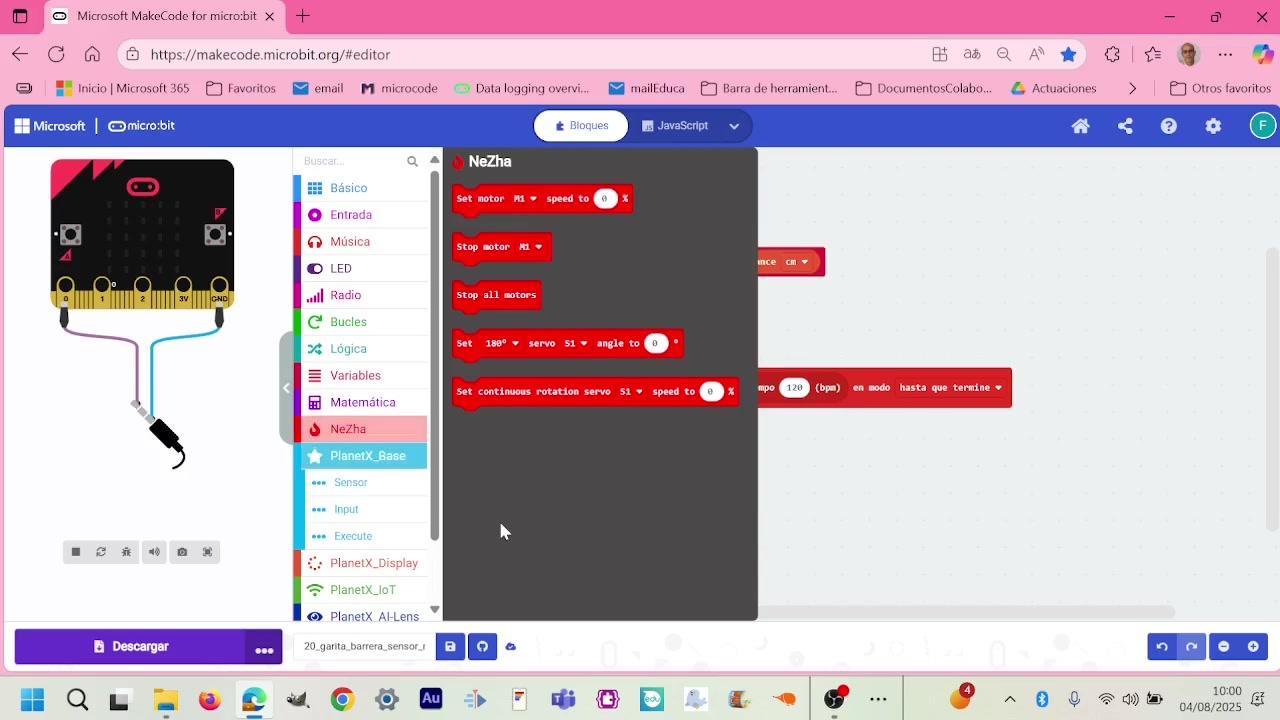Screen dimensions: 1280x720
Task: Mute the simulator audio
Action: point(154,552)
